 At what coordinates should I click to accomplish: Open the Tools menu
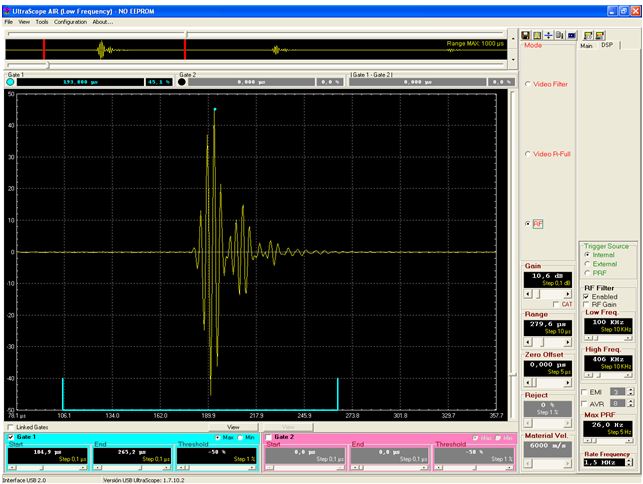pos(41,21)
